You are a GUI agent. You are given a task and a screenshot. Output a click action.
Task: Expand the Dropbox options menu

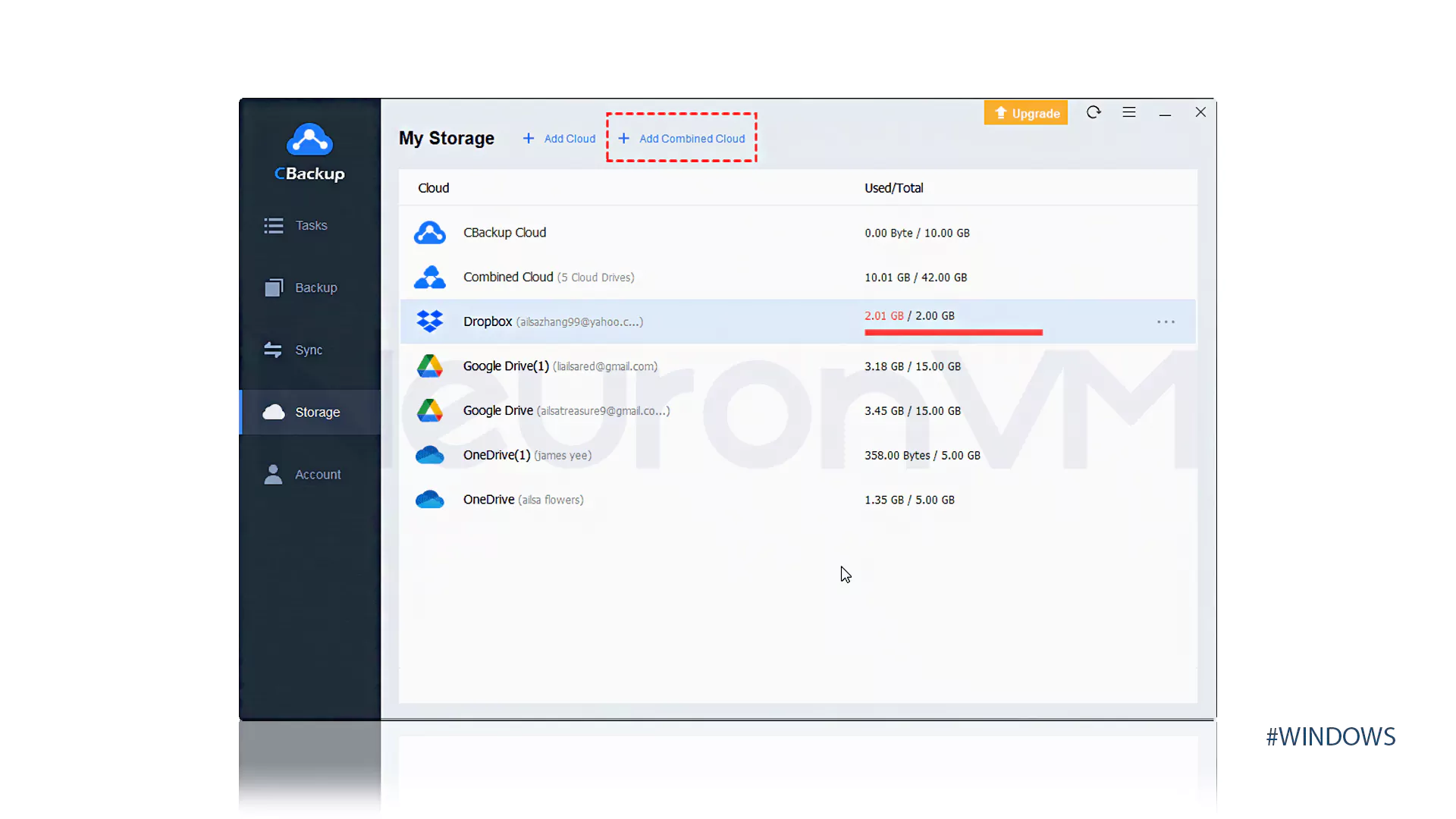click(x=1165, y=321)
